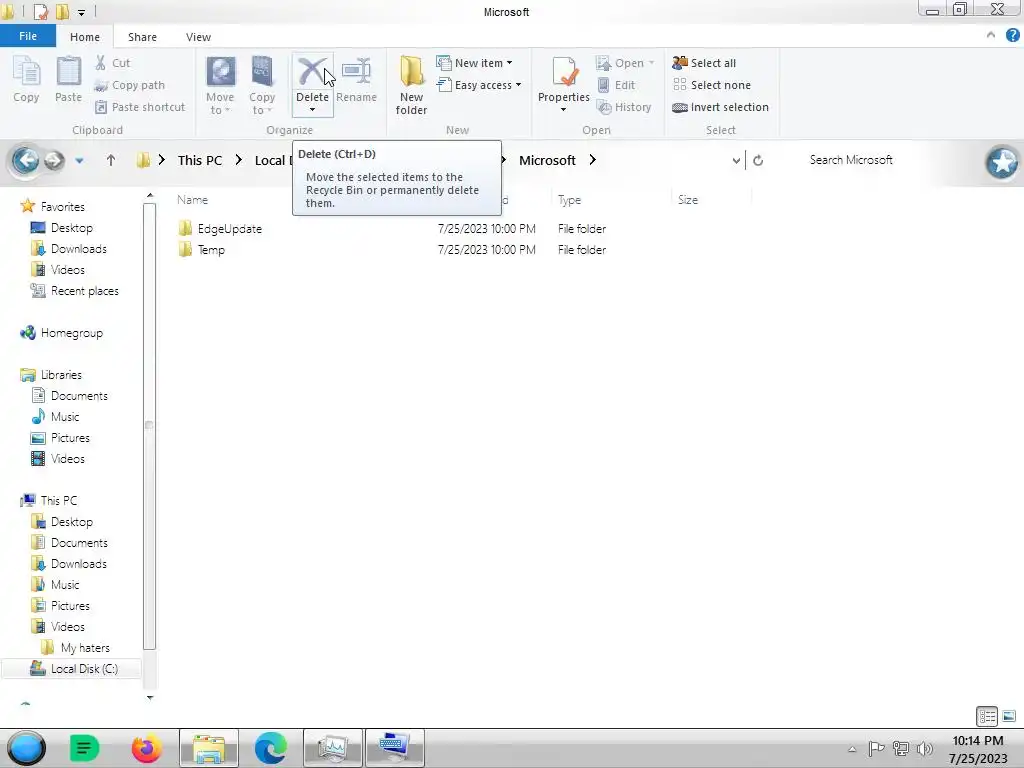
Task: Click Paste shortcut command
Action: [x=140, y=107]
